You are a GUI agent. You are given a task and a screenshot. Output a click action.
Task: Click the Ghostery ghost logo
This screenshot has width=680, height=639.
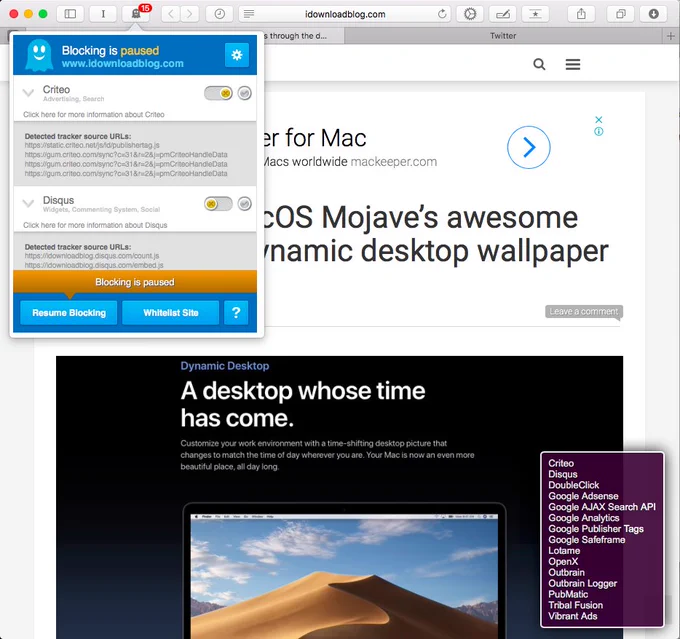tap(39, 55)
